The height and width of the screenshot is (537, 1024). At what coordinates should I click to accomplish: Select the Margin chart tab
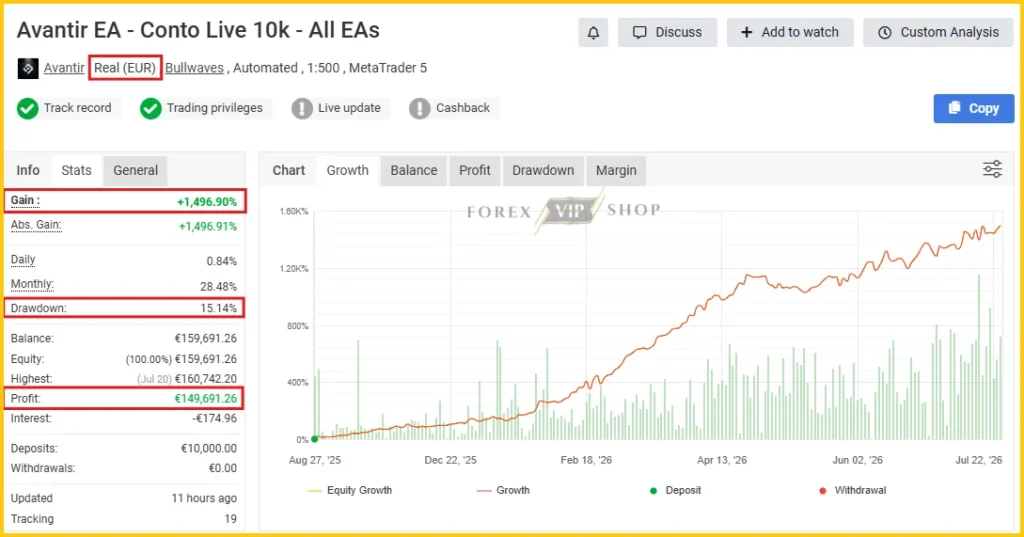[616, 171]
